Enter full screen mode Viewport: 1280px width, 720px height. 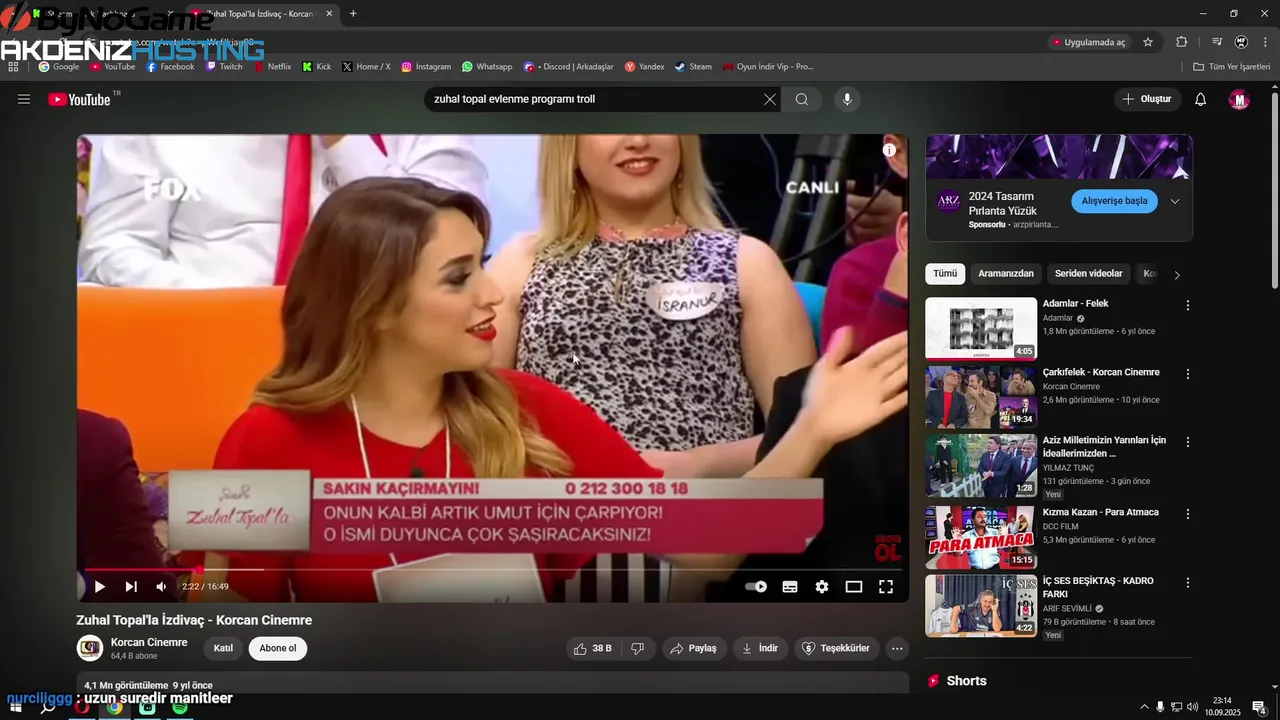pos(886,587)
